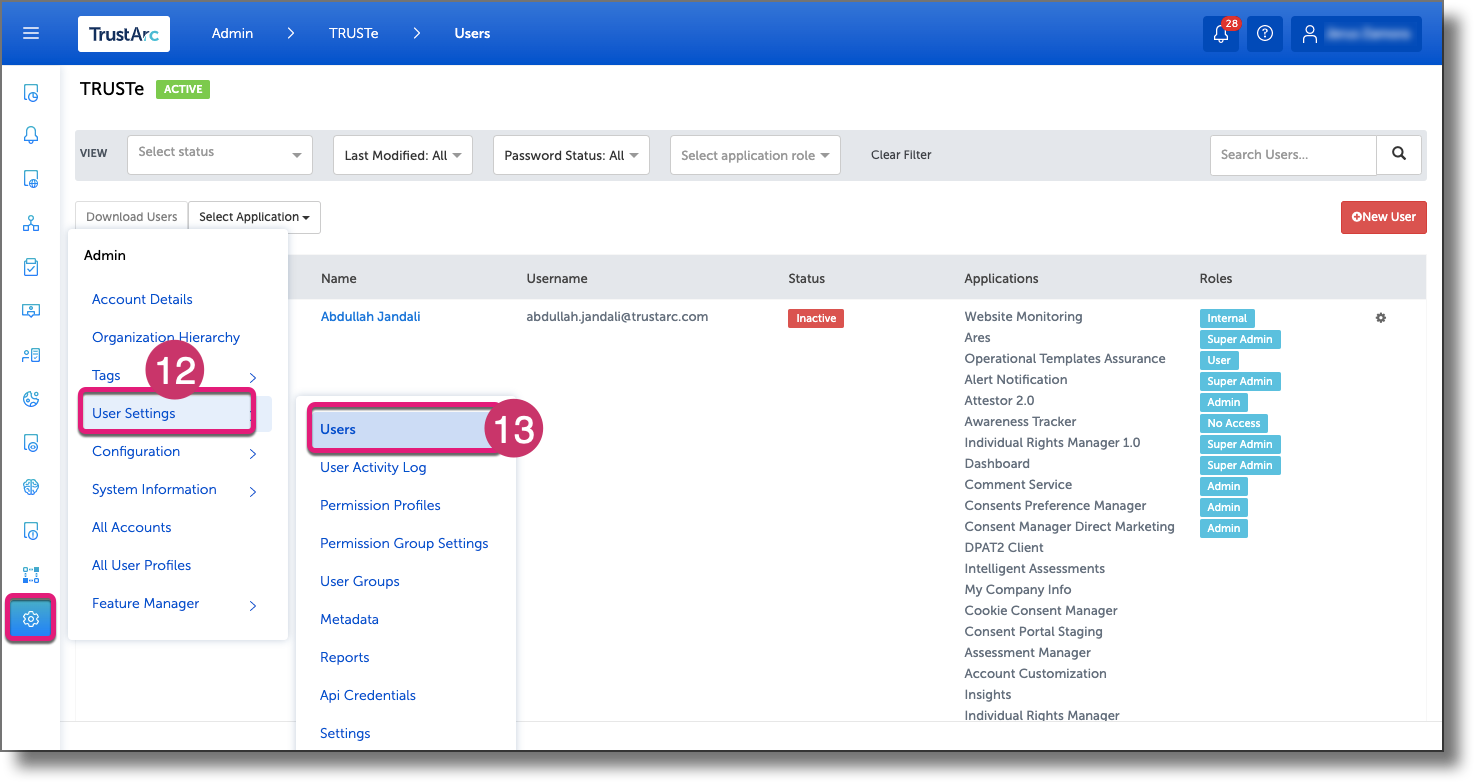This screenshot has width=1475, height=783.
Task: Click the cookie sidebar icon
Action: point(31,399)
